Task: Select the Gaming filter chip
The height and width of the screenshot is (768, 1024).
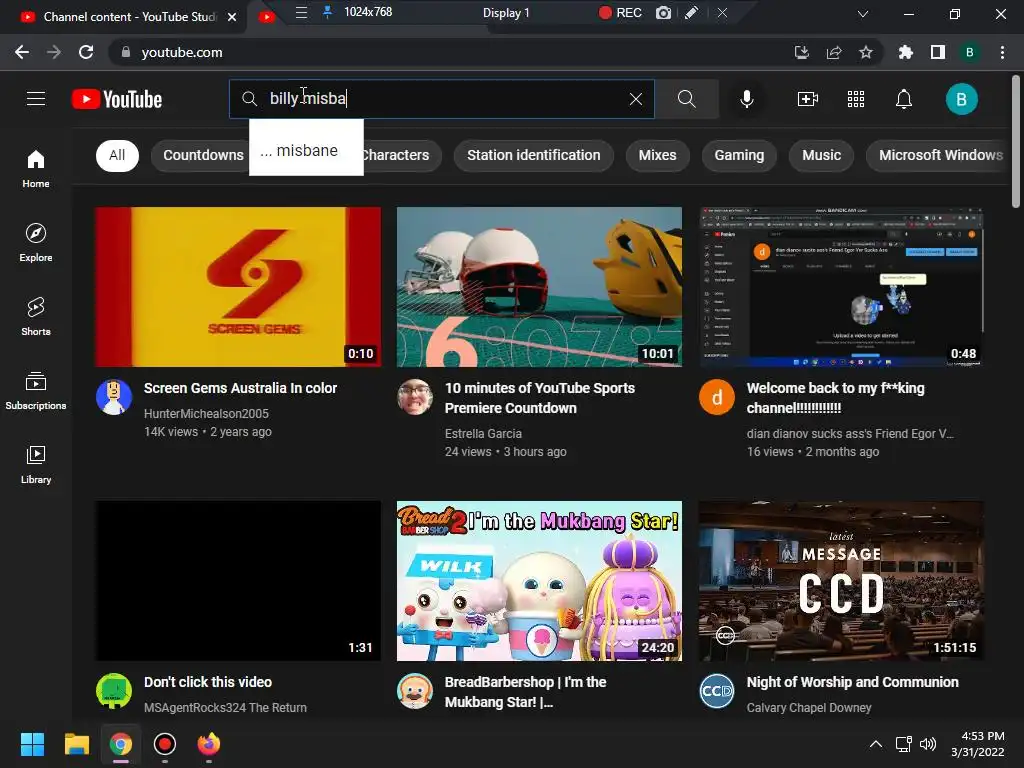Action: 739,155
